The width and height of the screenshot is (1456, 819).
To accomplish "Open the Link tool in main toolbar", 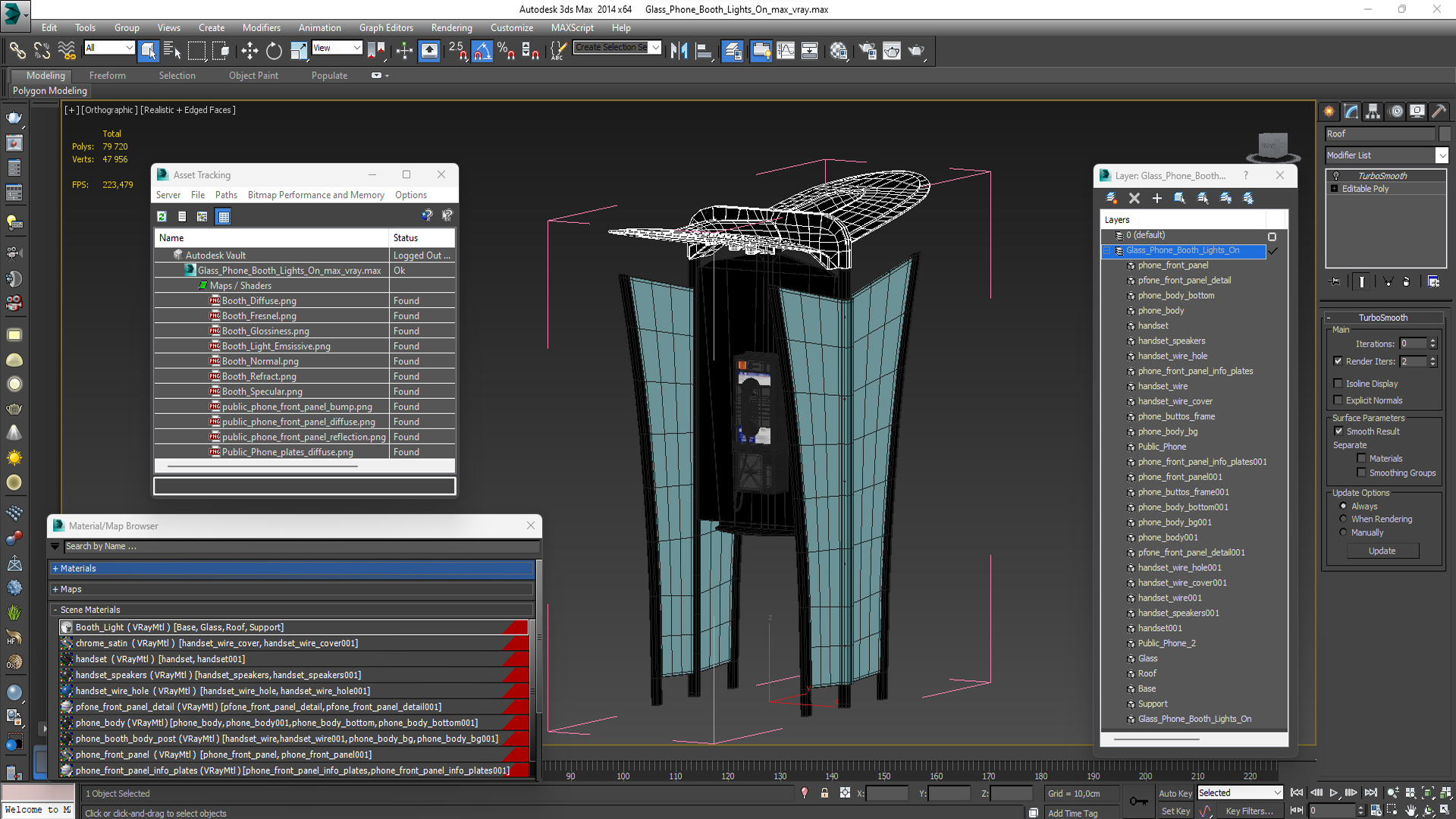I will pyautogui.click(x=17, y=51).
